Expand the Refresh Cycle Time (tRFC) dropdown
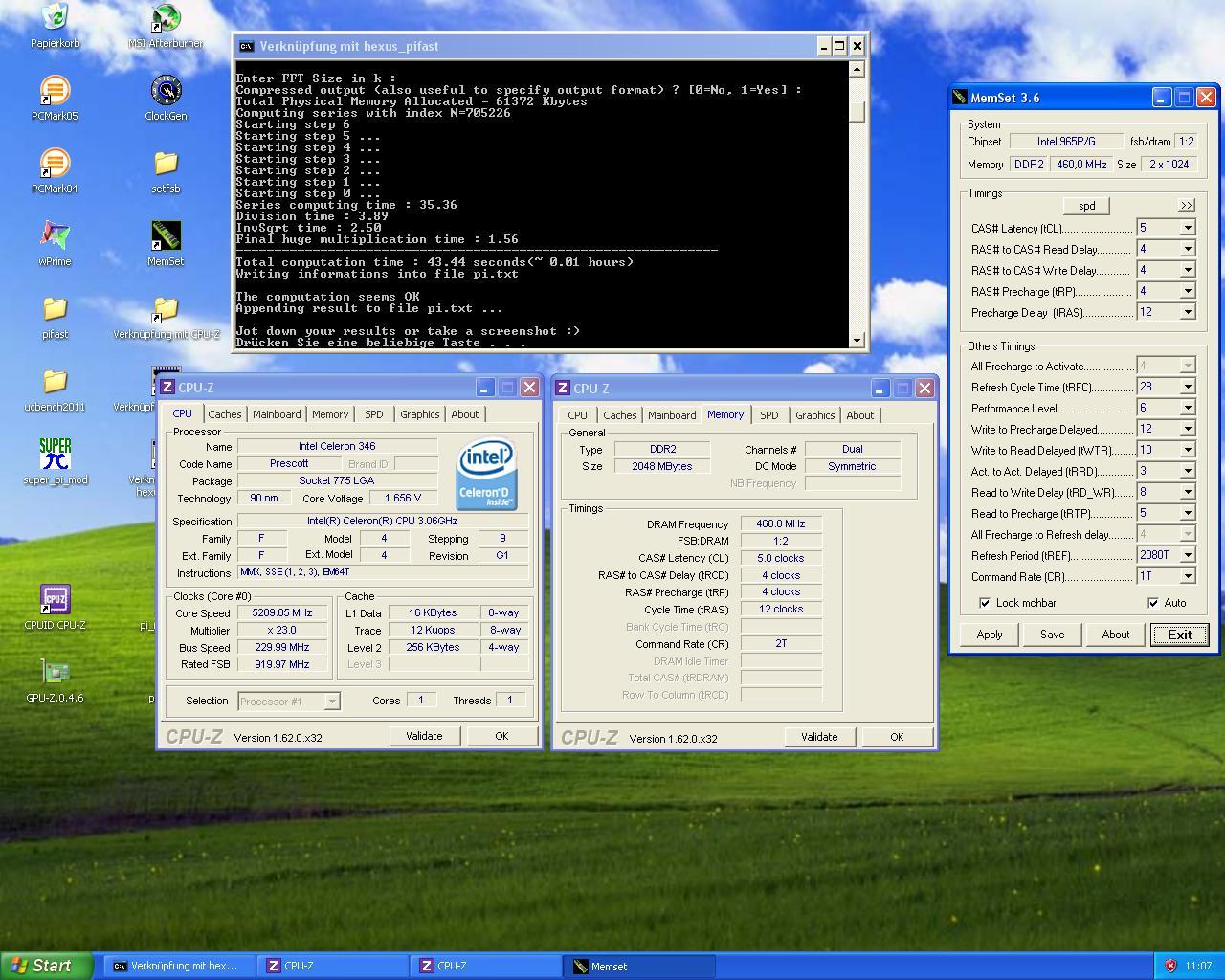The height and width of the screenshot is (980, 1225). click(x=1188, y=387)
